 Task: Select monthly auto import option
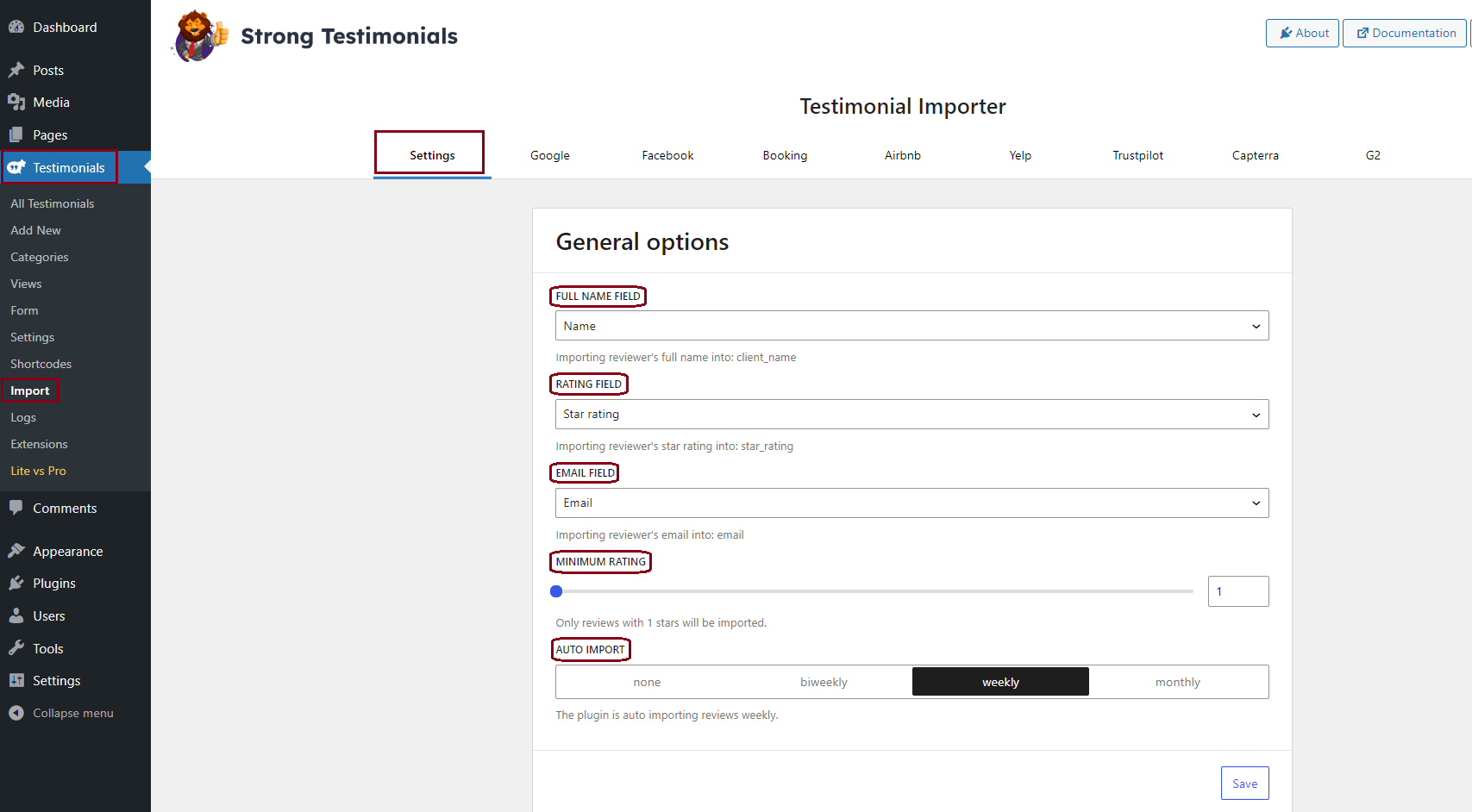coord(1178,682)
